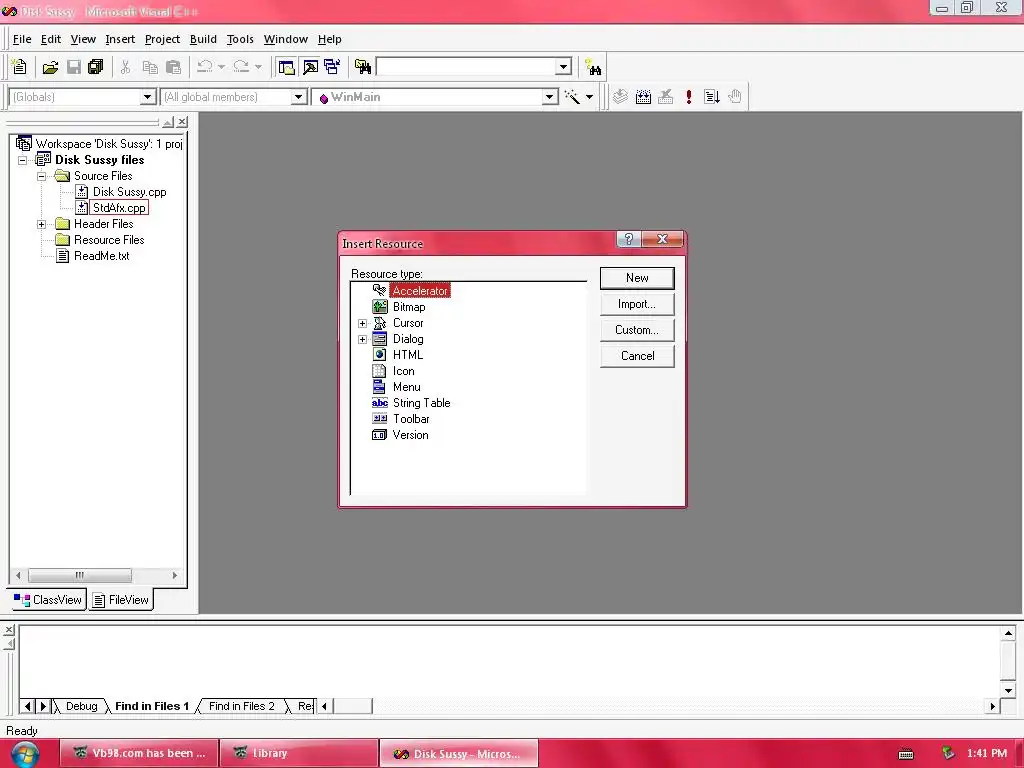Click the Stop Build icon
The height and width of the screenshot is (768, 1024).
(665, 97)
